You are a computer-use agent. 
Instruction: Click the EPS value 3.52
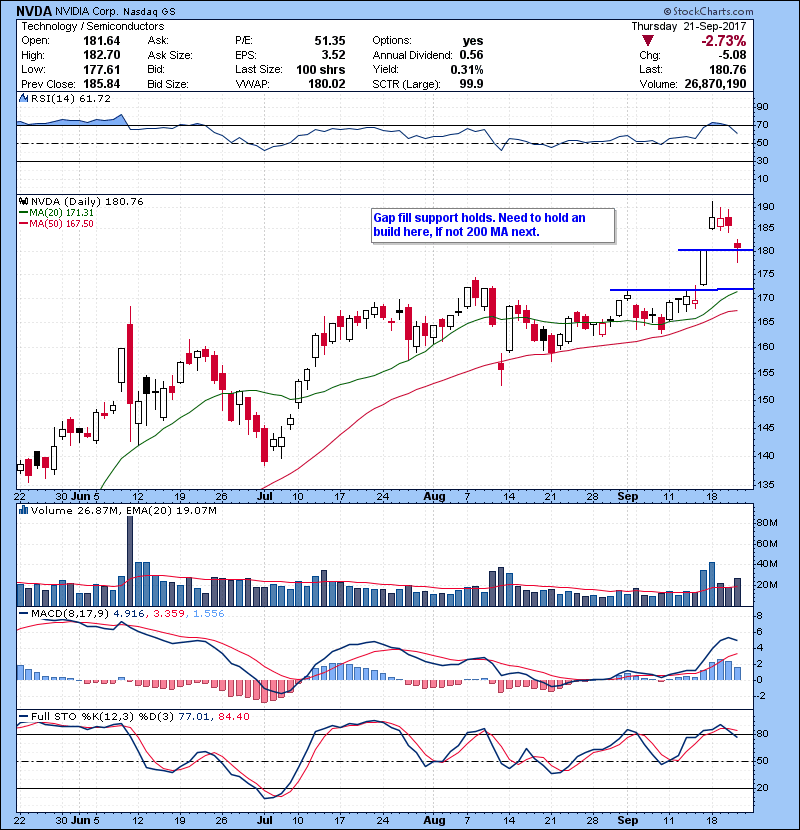(x=334, y=55)
